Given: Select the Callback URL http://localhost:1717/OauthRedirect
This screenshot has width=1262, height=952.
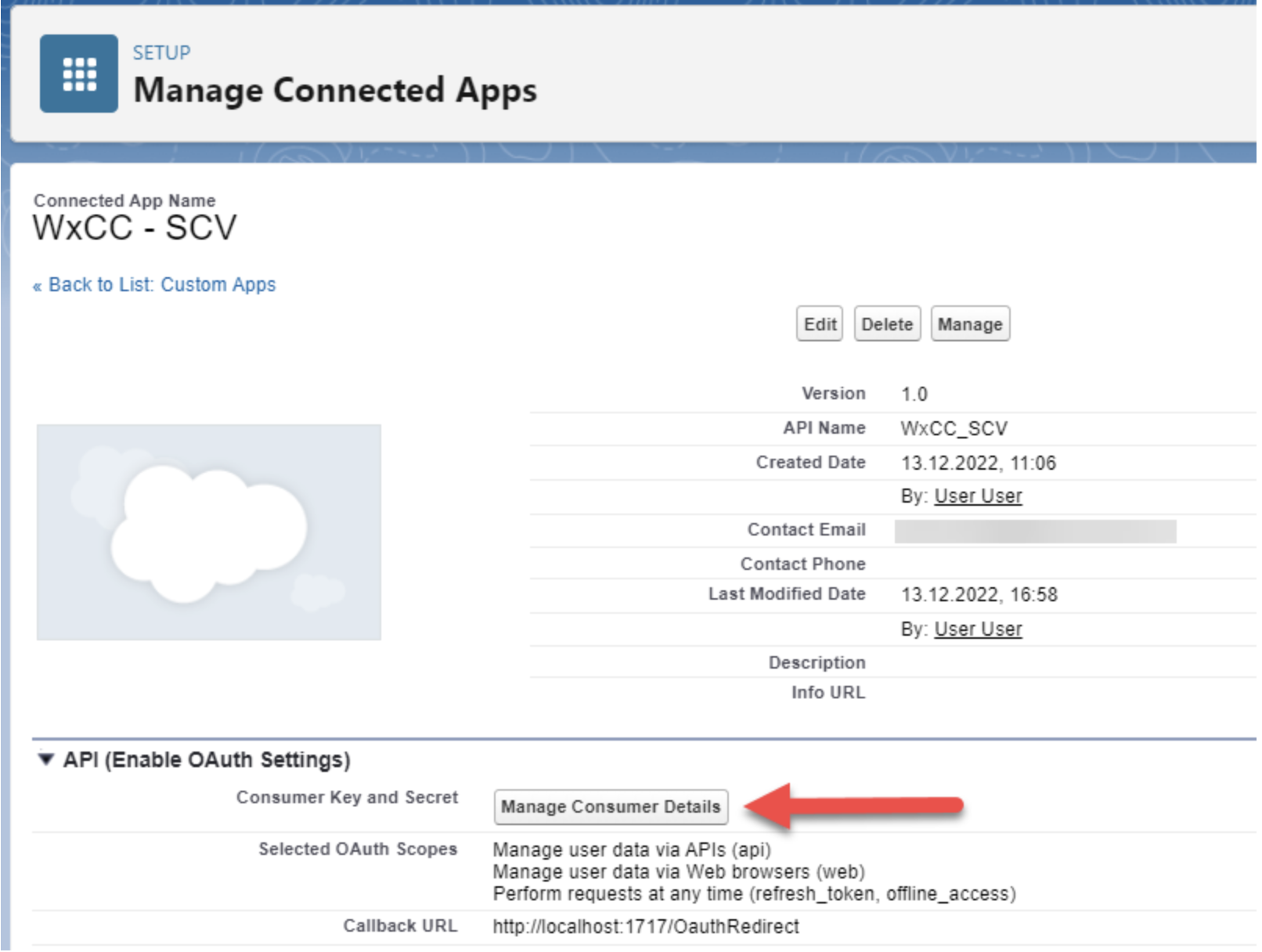Looking at the screenshot, I should pyautogui.click(x=646, y=927).
